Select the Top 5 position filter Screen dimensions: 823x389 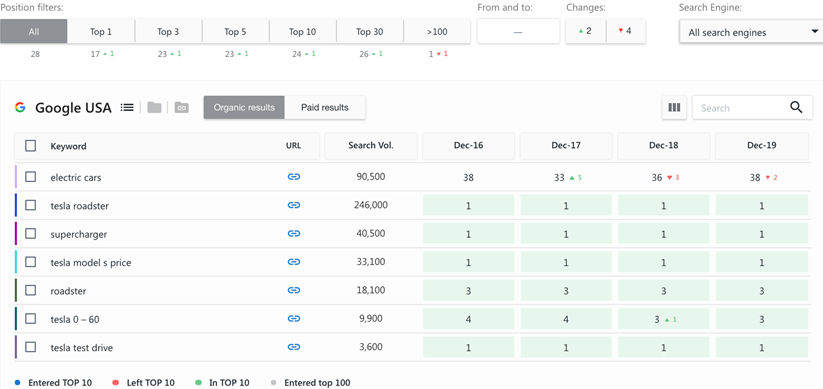coord(235,31)
